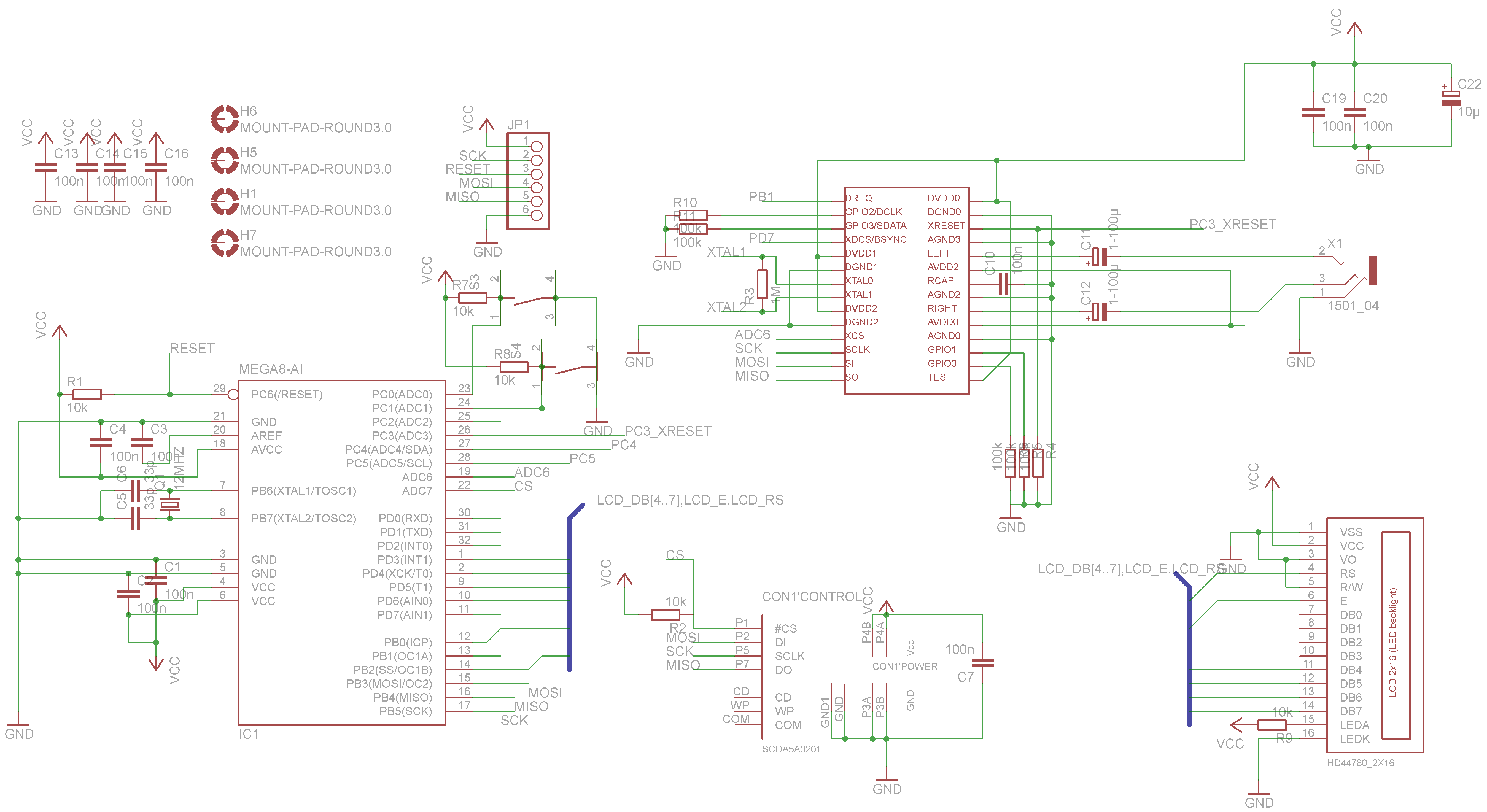Select the R1 10k resistor symbol
This screenshot has height=812, width=1487.
pyautogui.click(x=87, y=394)
